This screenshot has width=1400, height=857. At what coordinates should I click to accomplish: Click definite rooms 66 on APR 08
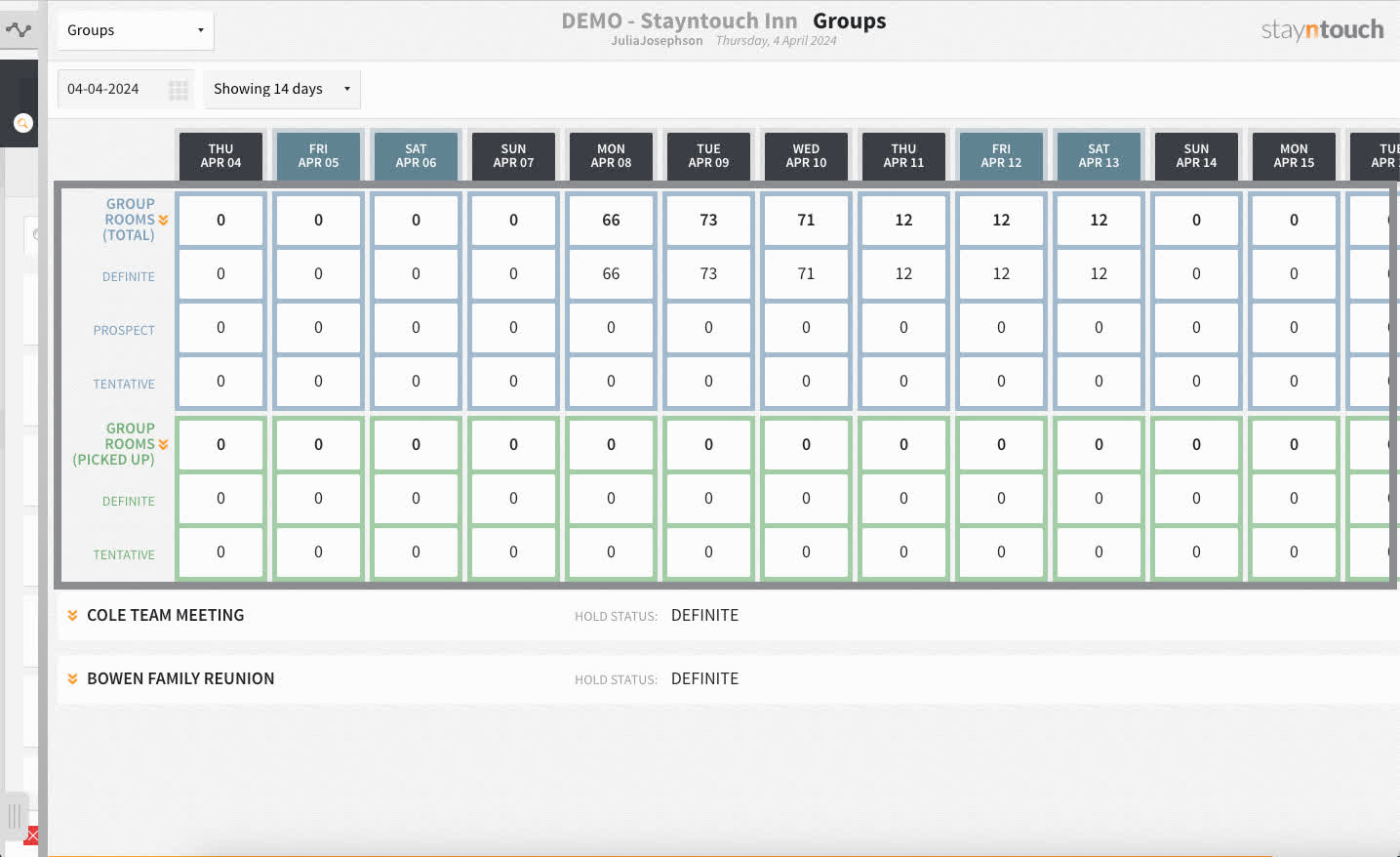click(611, 274)
